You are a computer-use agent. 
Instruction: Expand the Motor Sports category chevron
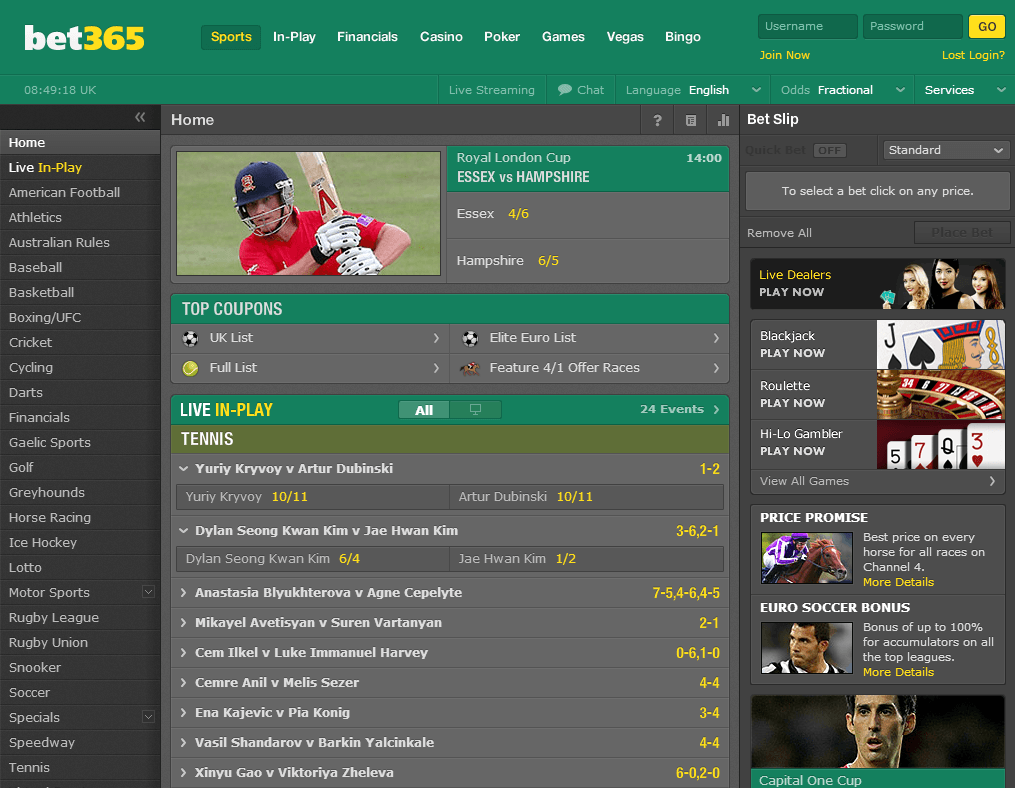148,592
